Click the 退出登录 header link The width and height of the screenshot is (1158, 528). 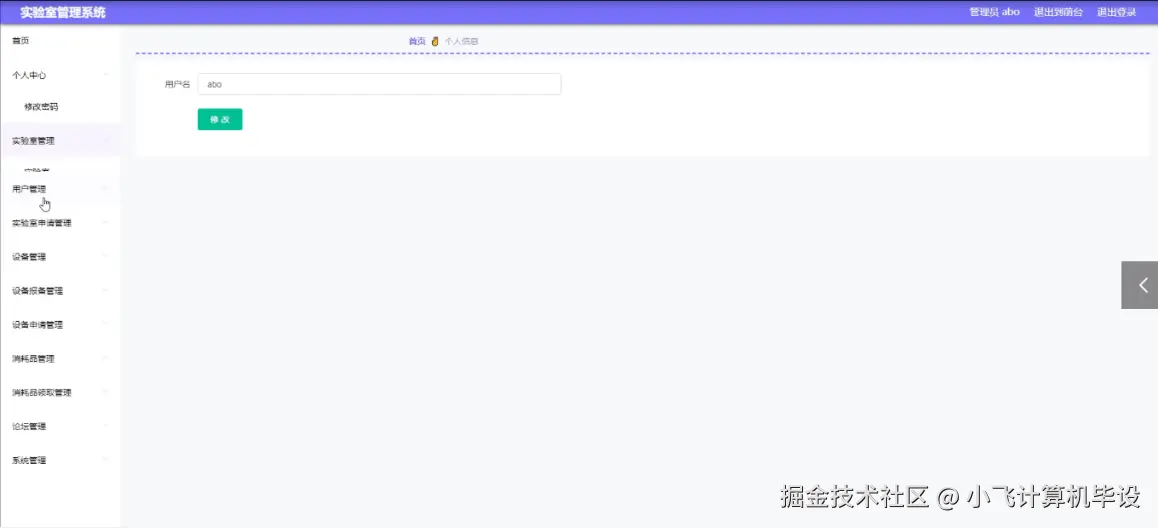tap(1117, 12)
